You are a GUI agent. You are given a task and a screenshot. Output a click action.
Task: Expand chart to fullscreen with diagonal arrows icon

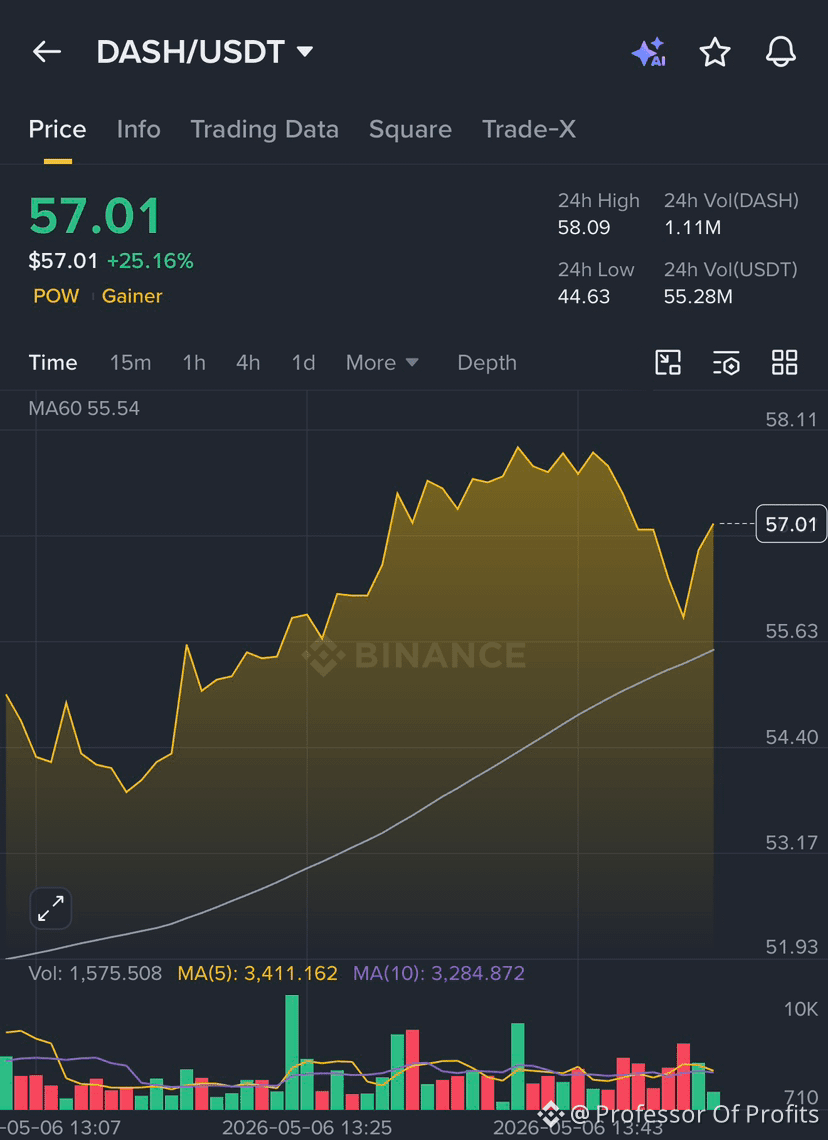pyautogui.click(x=51, y=908)
